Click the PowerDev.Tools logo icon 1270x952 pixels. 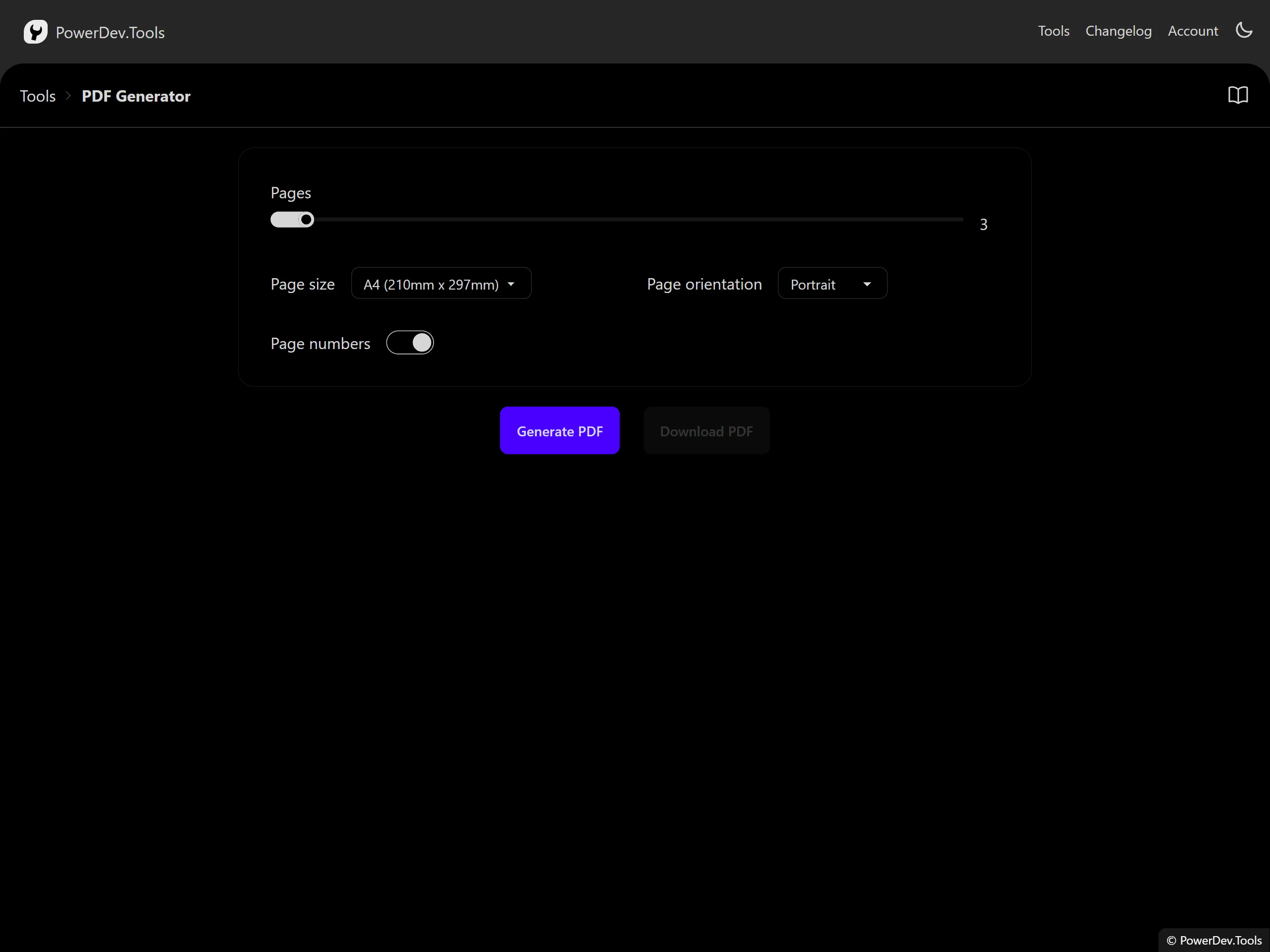(x=36, y=32)
